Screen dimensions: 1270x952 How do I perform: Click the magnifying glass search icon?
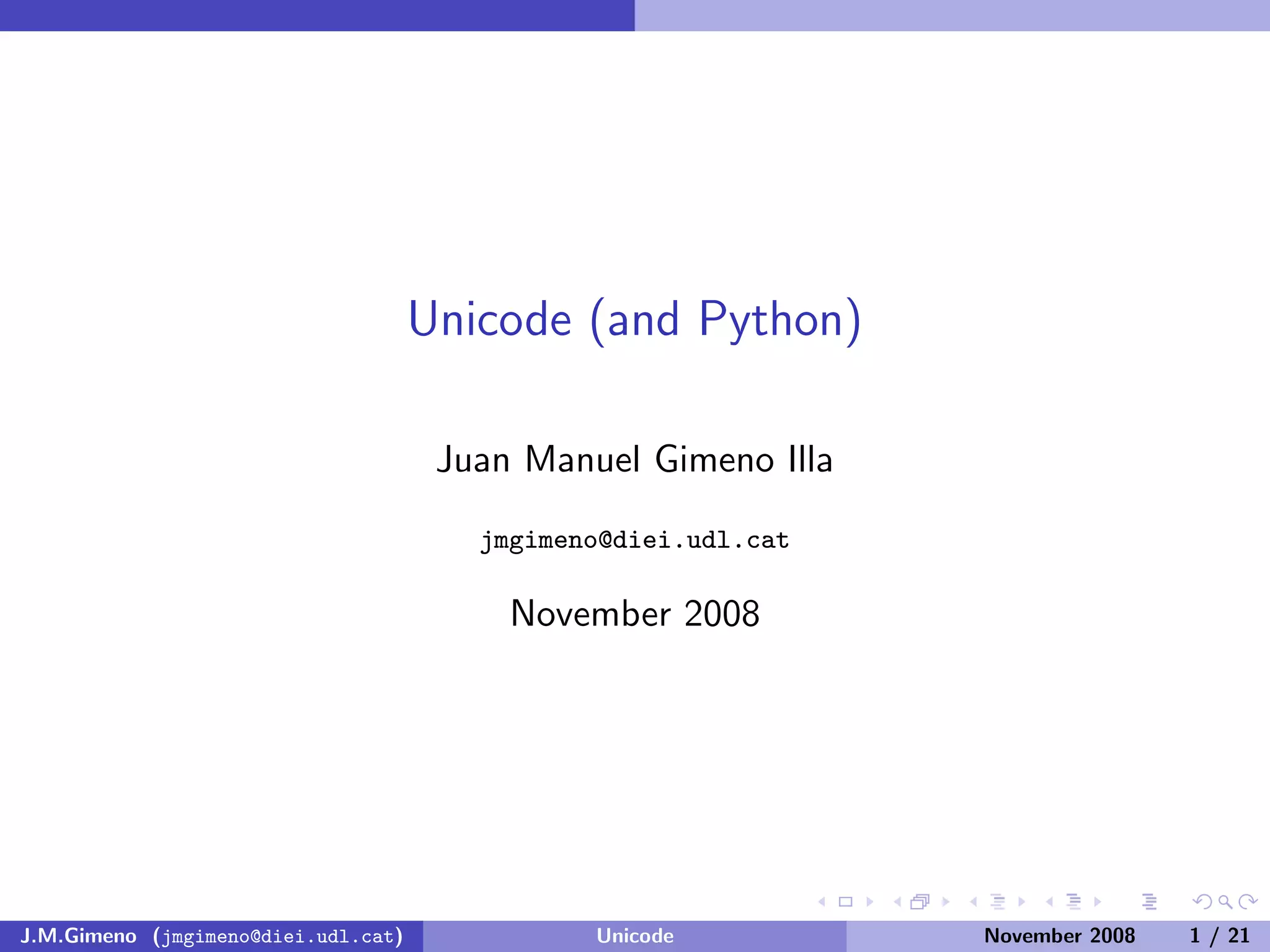[x=1225, y=902]
